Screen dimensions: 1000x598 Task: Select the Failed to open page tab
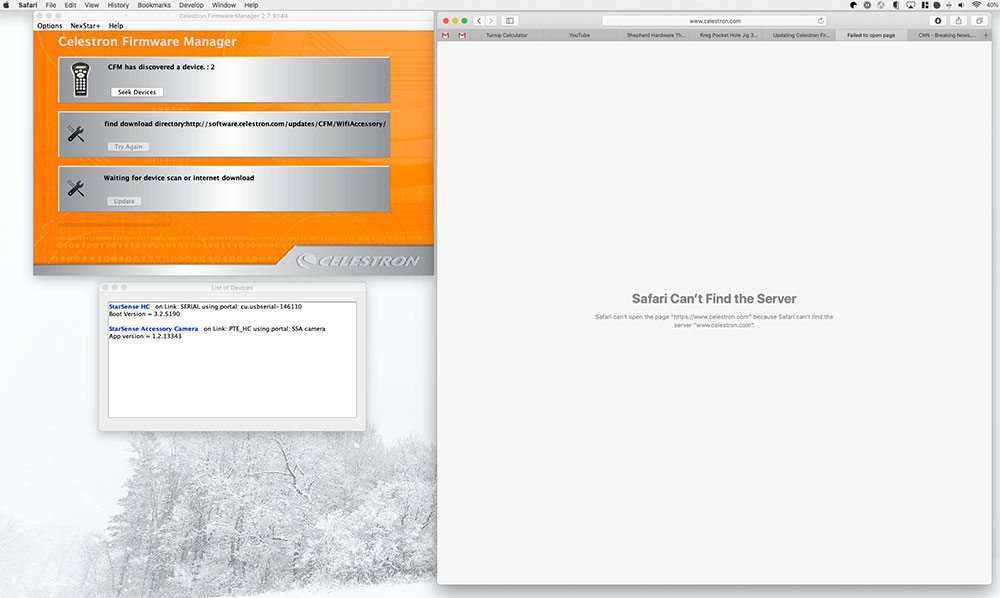tap(871, 35)
